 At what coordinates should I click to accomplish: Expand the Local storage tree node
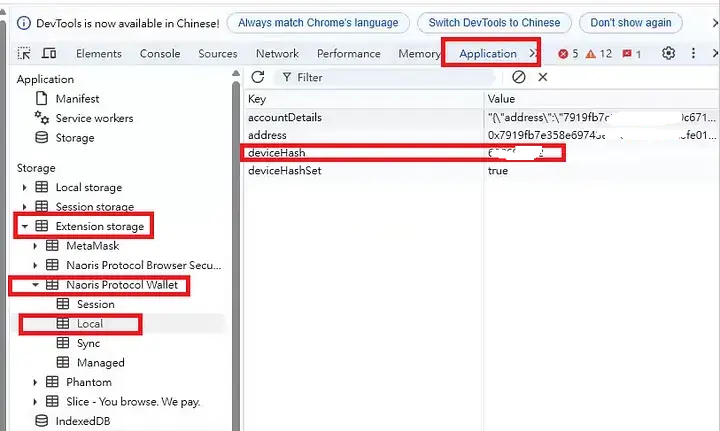pos(24,187)
